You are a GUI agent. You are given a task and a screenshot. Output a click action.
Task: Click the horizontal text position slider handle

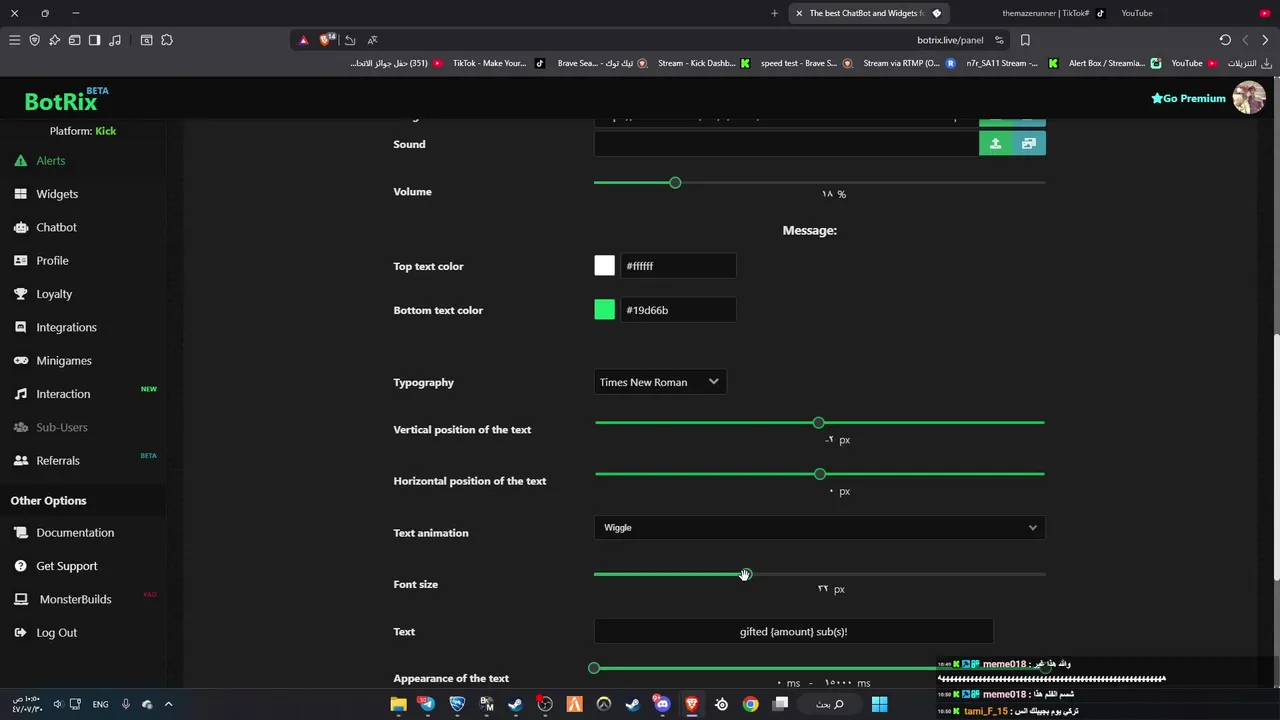[x=820, y=474]
